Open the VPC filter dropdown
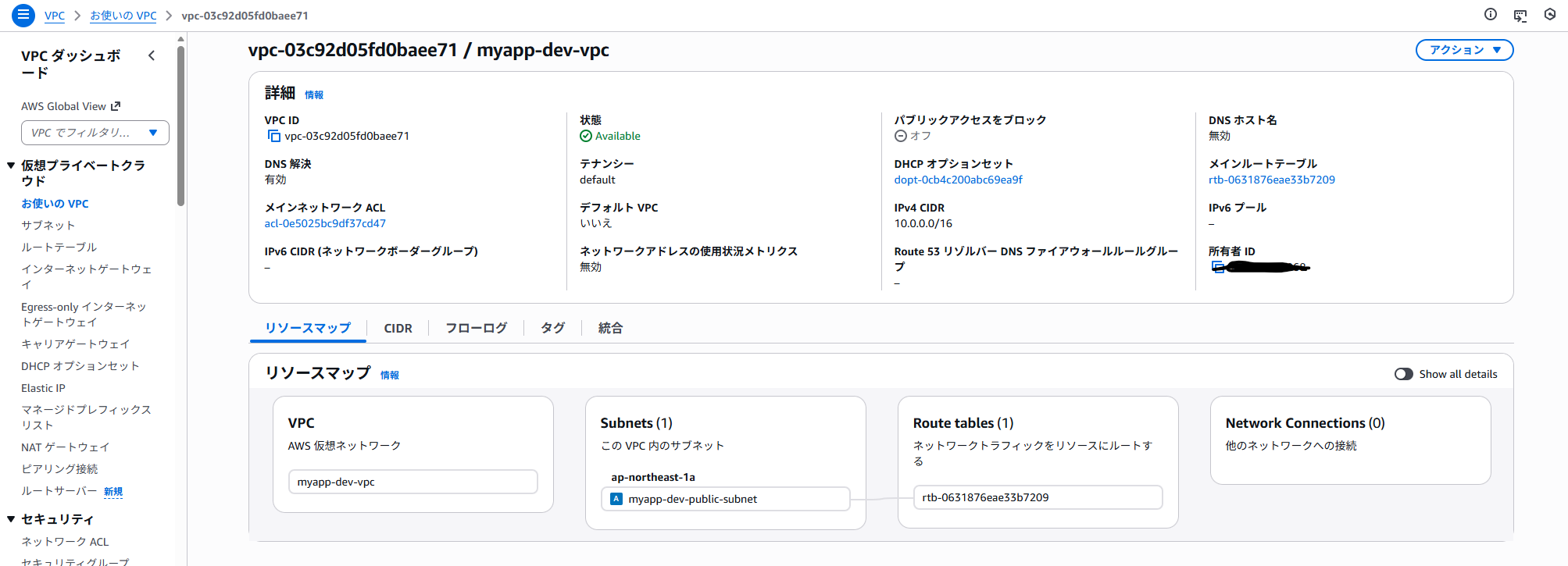 coord(95,133)
